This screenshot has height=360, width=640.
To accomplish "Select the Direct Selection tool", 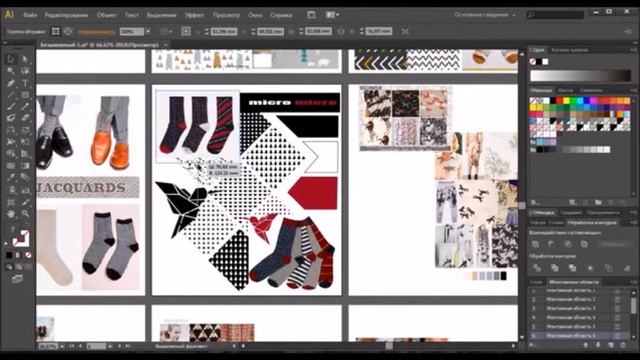I will coord(25,59).
